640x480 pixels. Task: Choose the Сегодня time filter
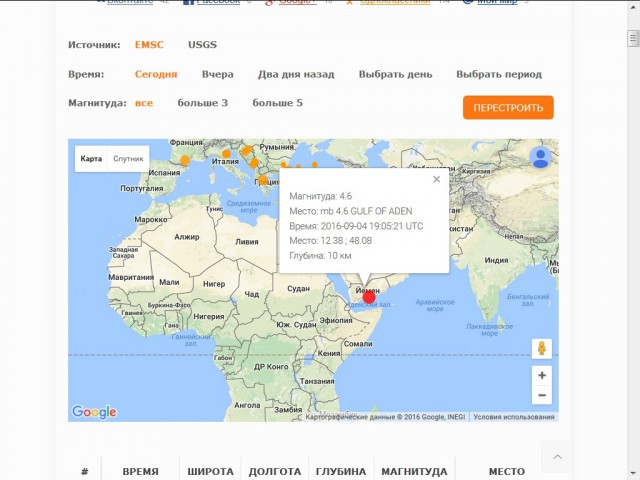click(x=156, y=74)
